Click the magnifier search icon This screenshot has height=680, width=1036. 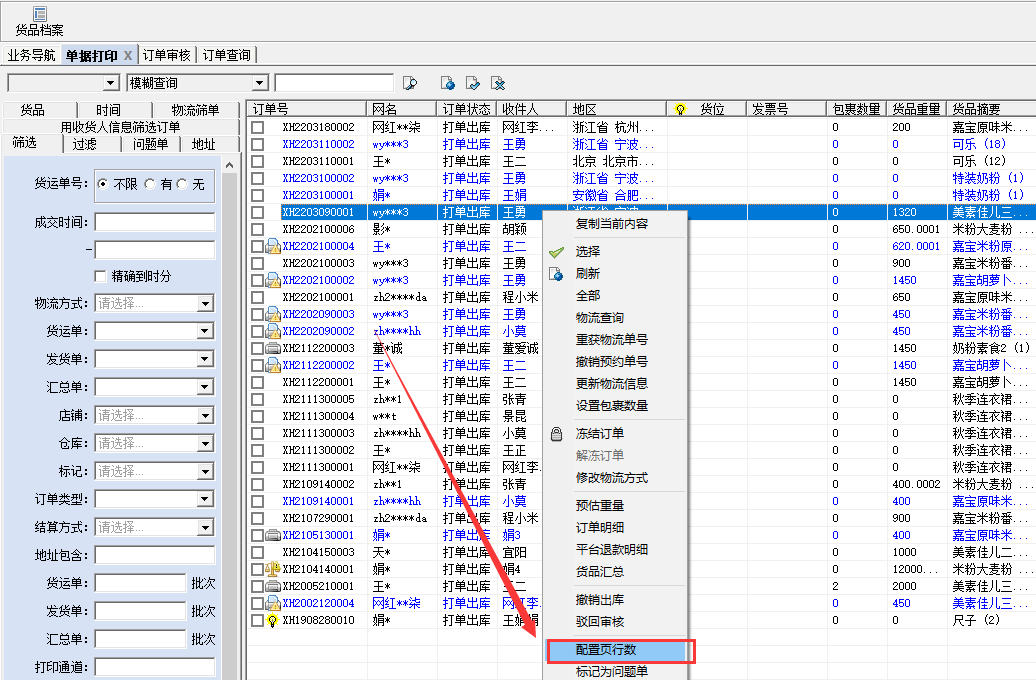point(410,83)
